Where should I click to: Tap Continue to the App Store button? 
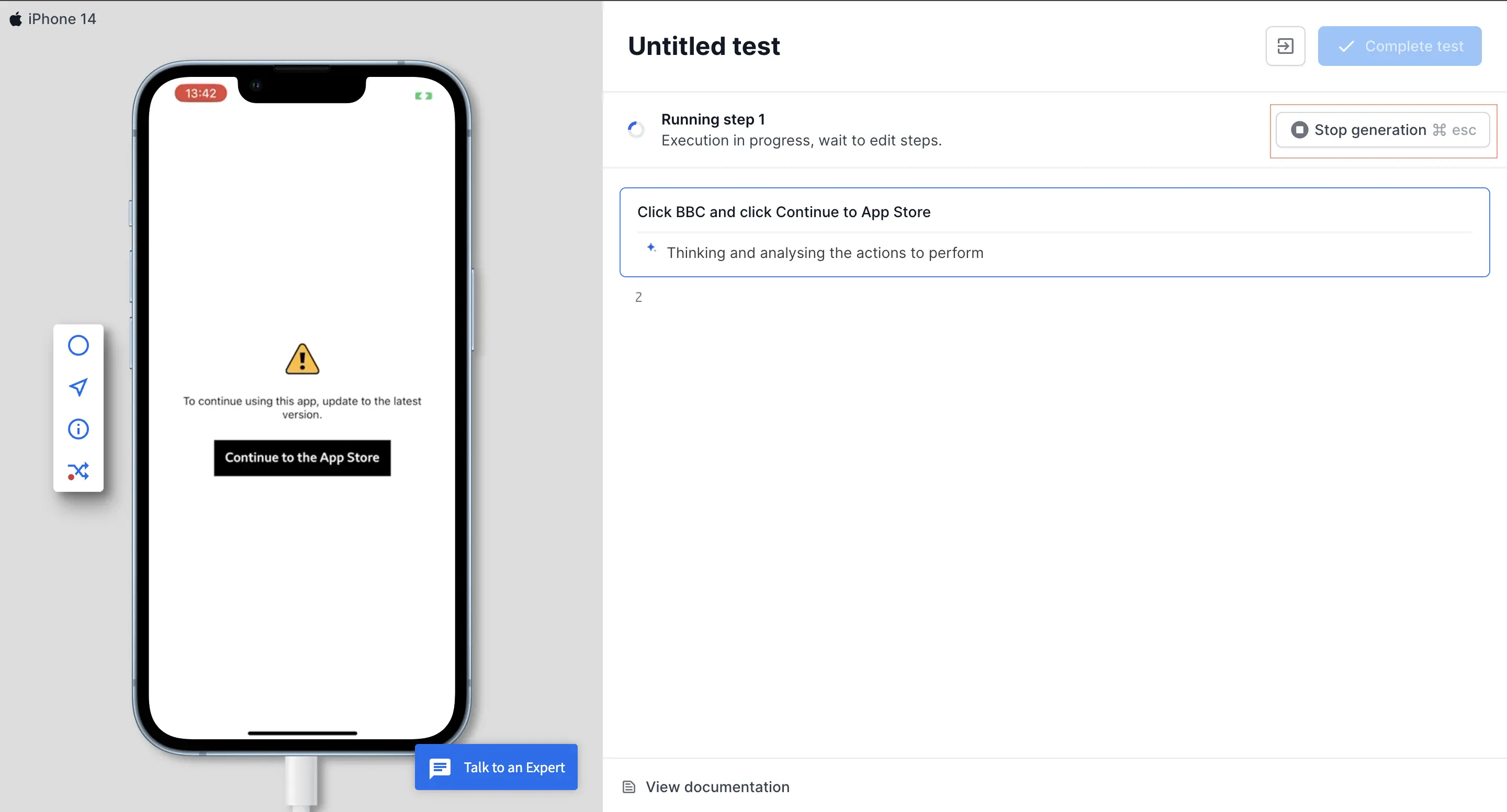pos(302,457)
